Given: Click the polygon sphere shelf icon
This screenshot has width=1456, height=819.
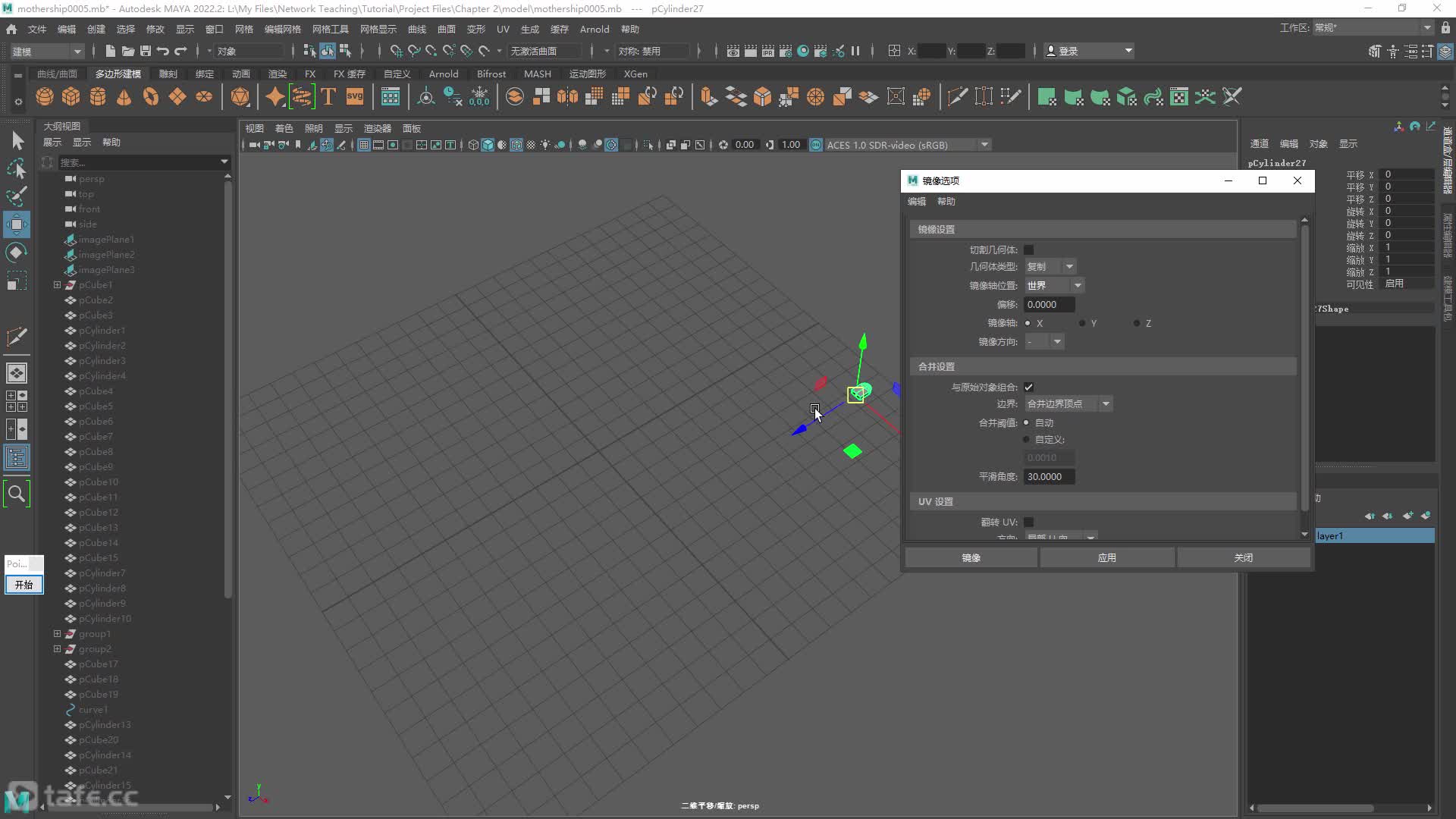Looking at the screenshot, I should click(x=45, y=96).
